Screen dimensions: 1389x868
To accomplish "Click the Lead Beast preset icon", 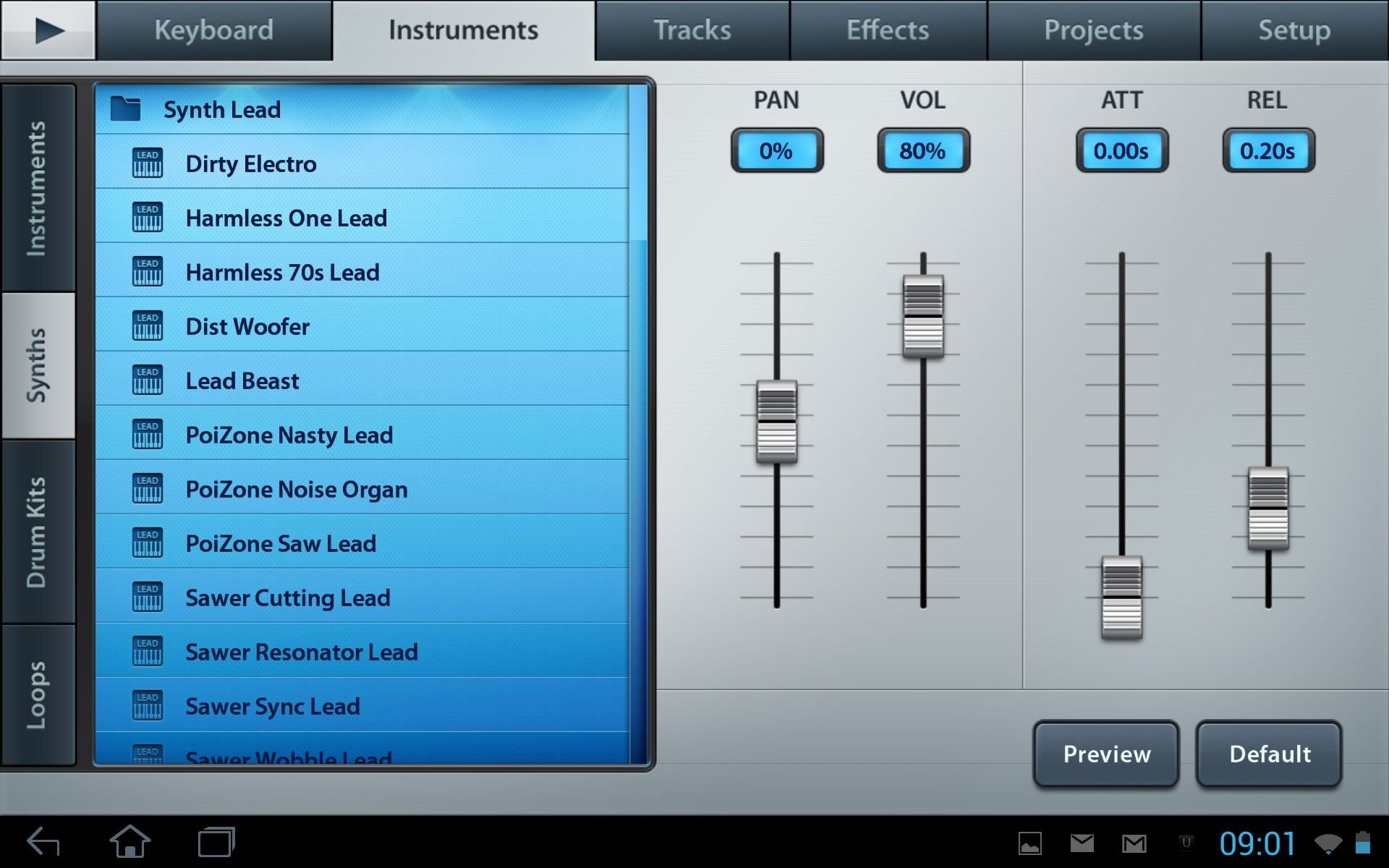I will (148, 380).
